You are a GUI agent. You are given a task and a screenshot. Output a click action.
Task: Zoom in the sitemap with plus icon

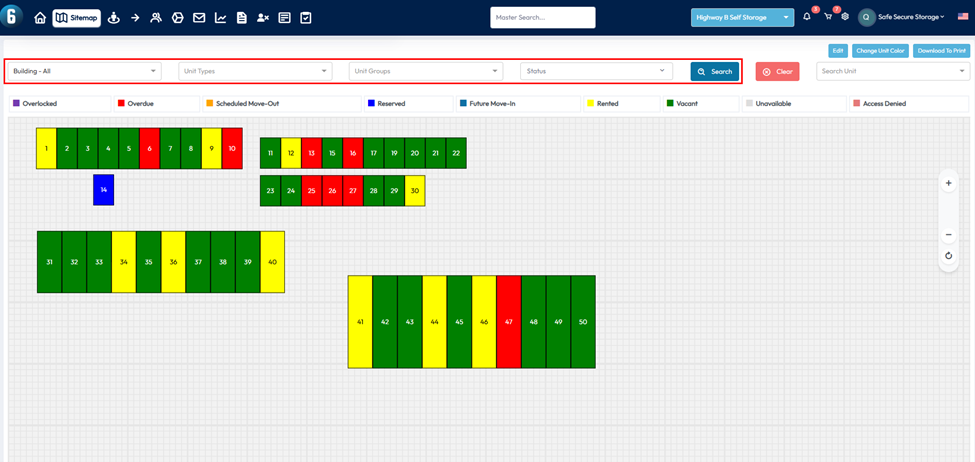948,183
